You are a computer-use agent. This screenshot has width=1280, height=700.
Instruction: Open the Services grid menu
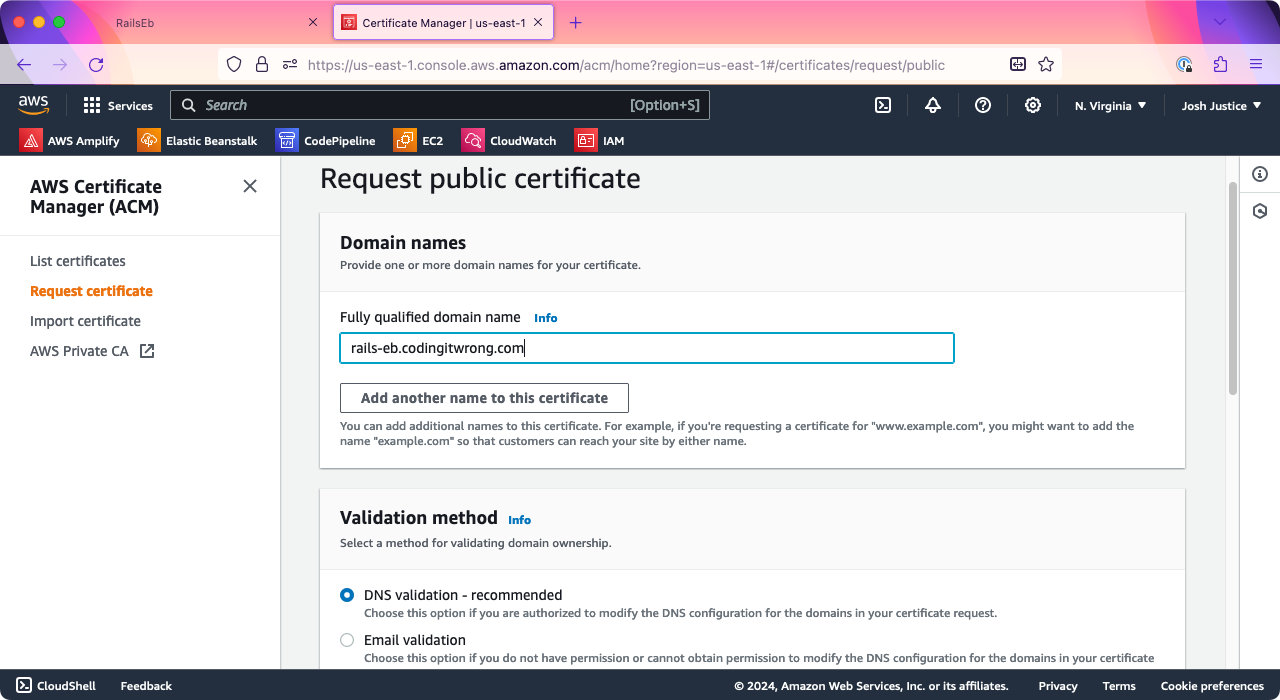[x=118, y=105]
